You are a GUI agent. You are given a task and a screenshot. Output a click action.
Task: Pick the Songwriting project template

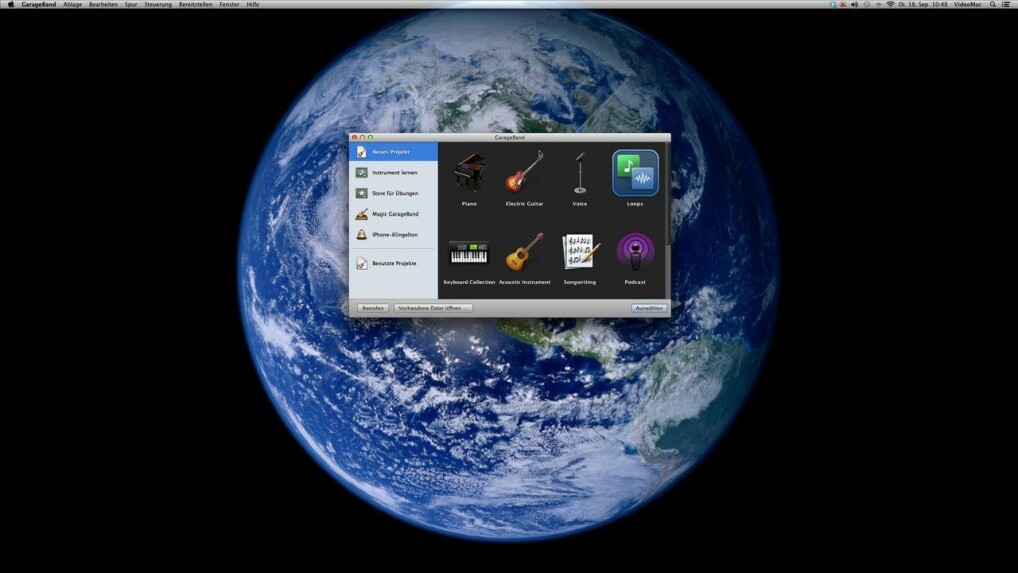[579, 252]
